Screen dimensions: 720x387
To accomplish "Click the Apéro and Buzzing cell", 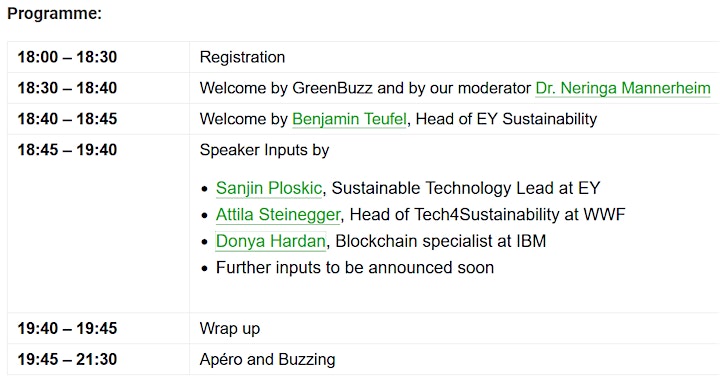I will pyautogui.click(x=455, y=359).
